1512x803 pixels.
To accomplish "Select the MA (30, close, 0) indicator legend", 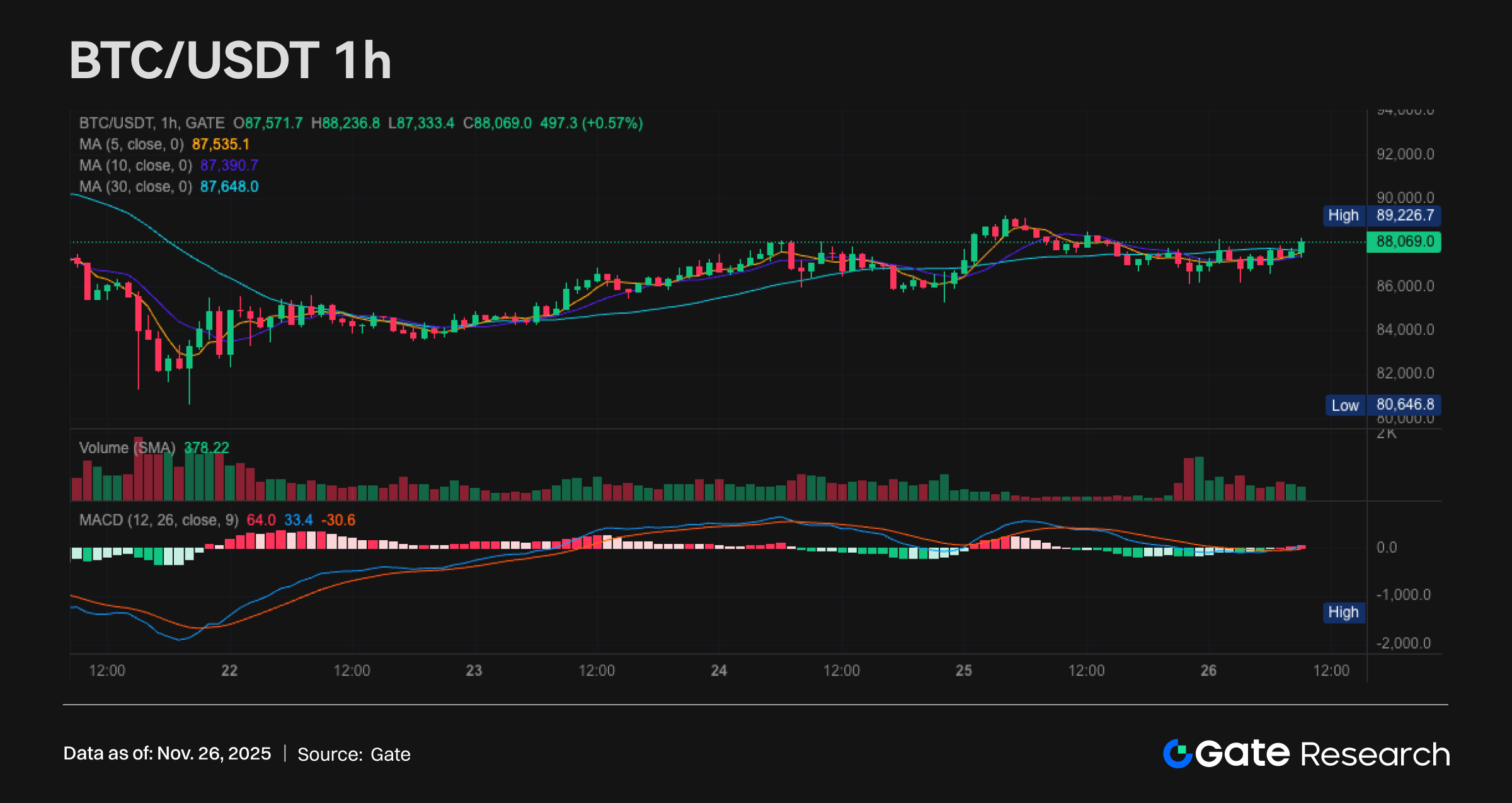I will (135, 187).
